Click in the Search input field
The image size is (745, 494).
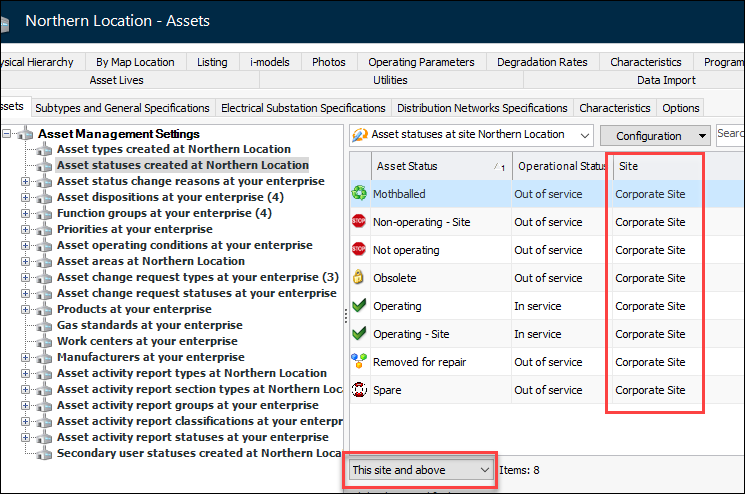tap(731, 134)
